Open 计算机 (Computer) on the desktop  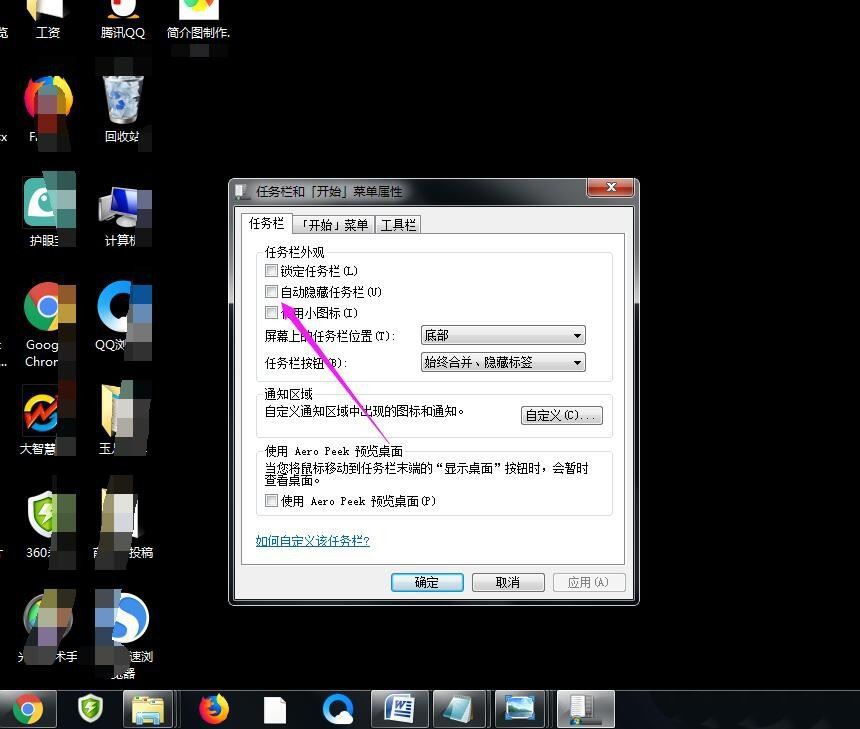click(122, 205)
